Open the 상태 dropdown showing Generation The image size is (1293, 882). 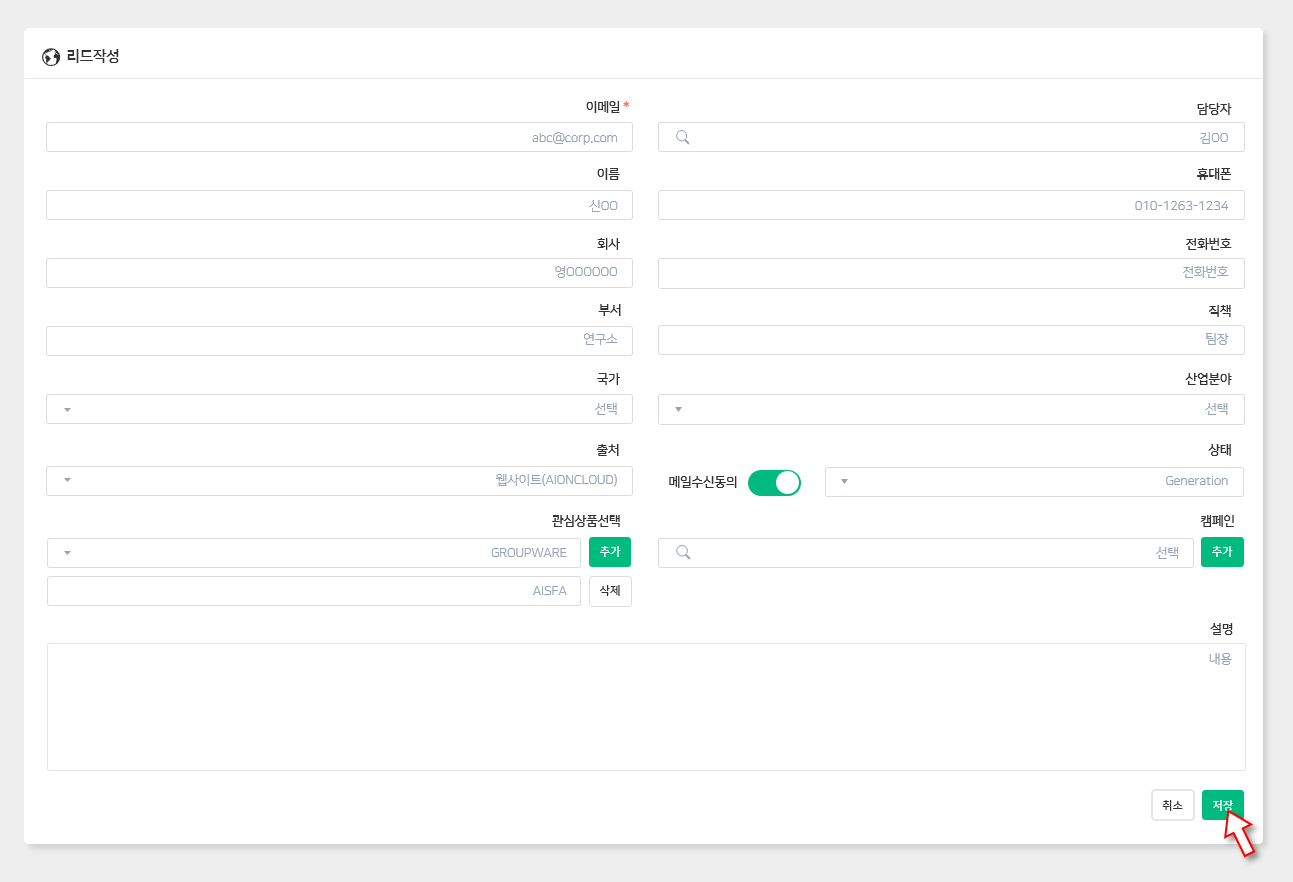1033,481
